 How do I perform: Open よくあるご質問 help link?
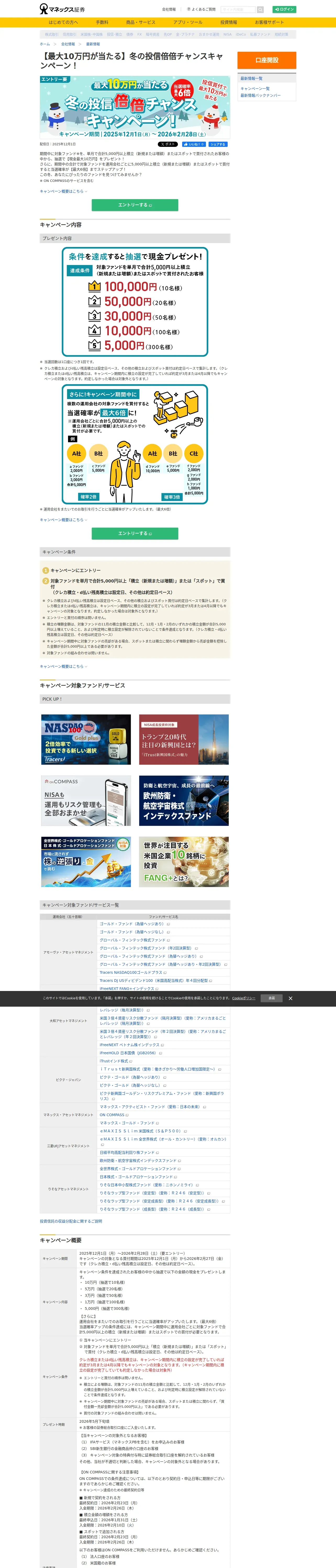click(x=201, y=10)
